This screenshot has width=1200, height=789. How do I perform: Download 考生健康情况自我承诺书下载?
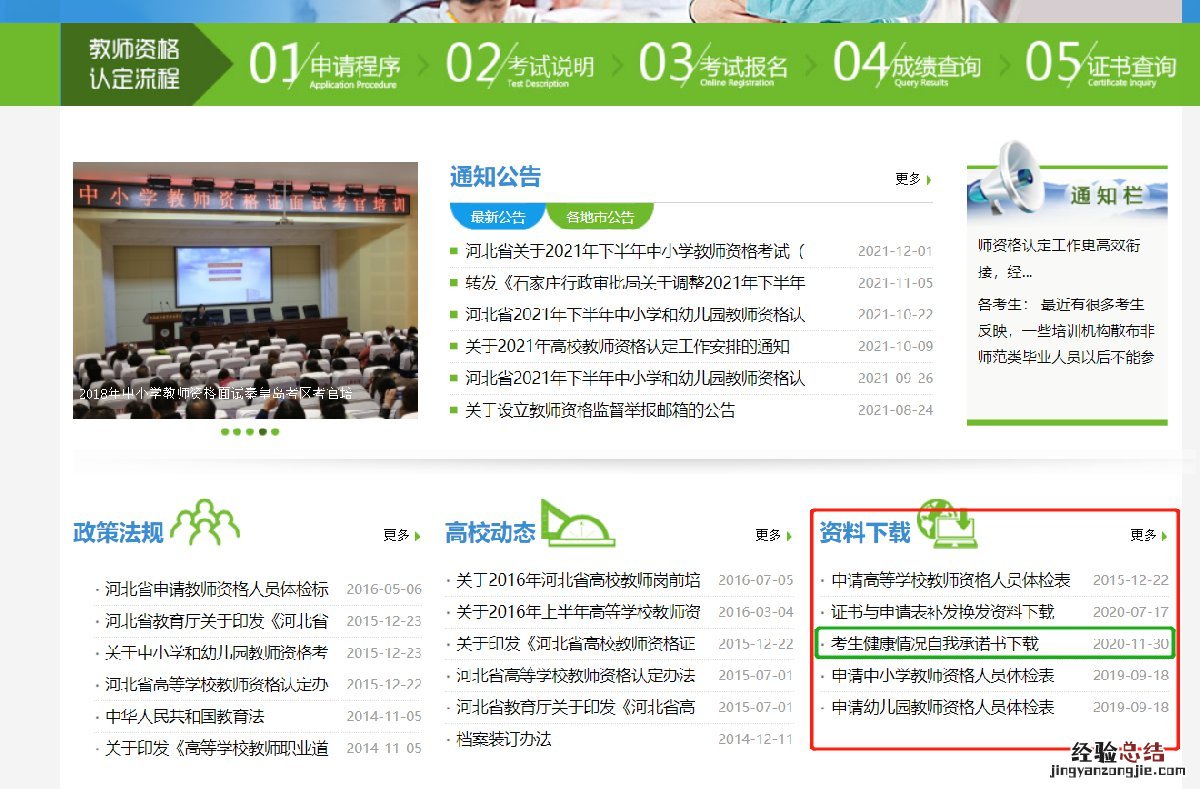point(935,644)
